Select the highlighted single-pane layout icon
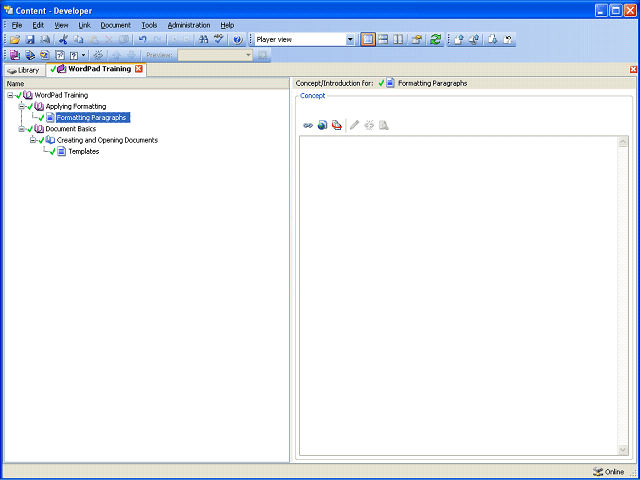This screenshot has height=480, width=640. pyautogui.click(x=368, y=40)
